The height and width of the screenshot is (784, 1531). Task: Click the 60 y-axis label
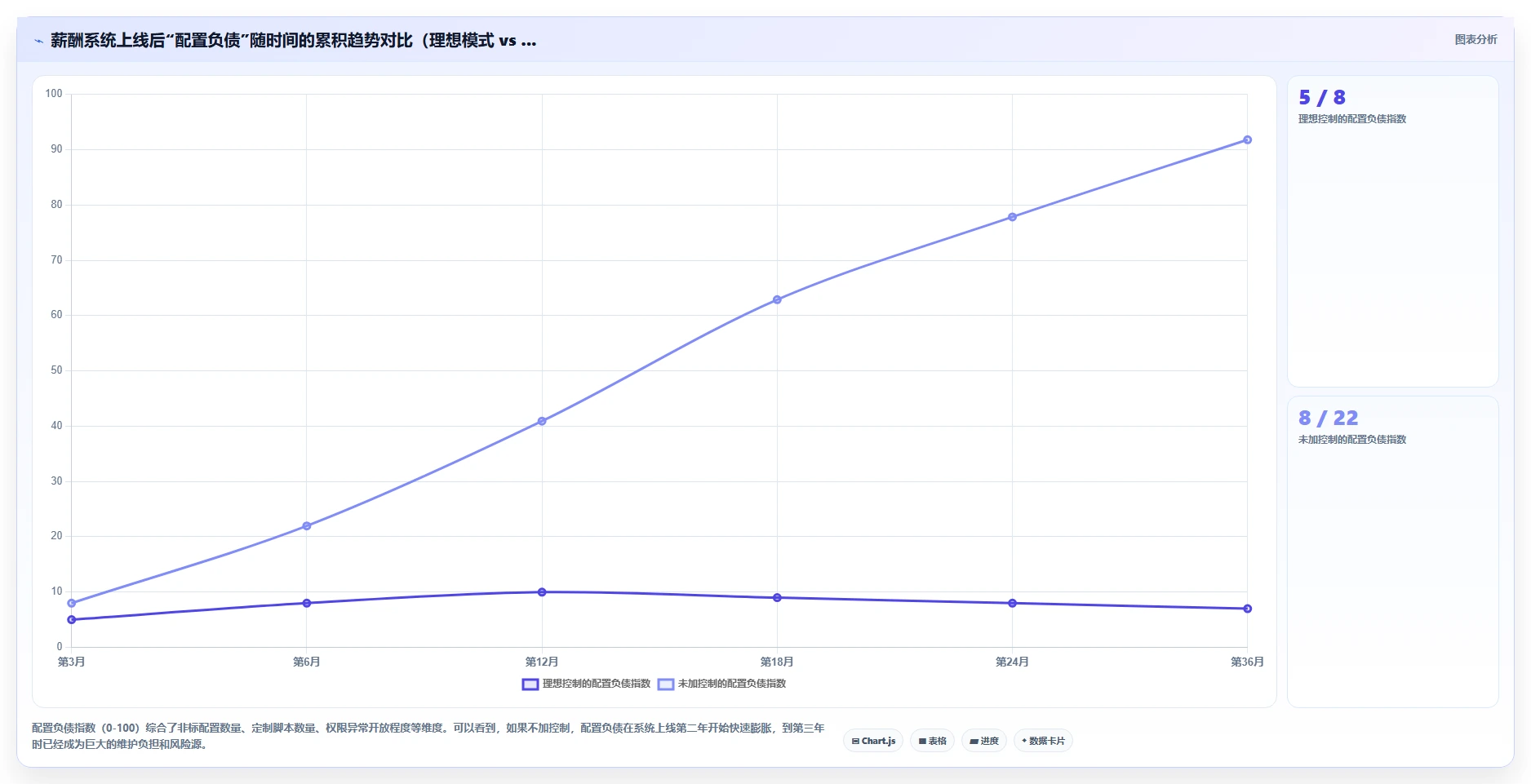(x=56, y=315)
